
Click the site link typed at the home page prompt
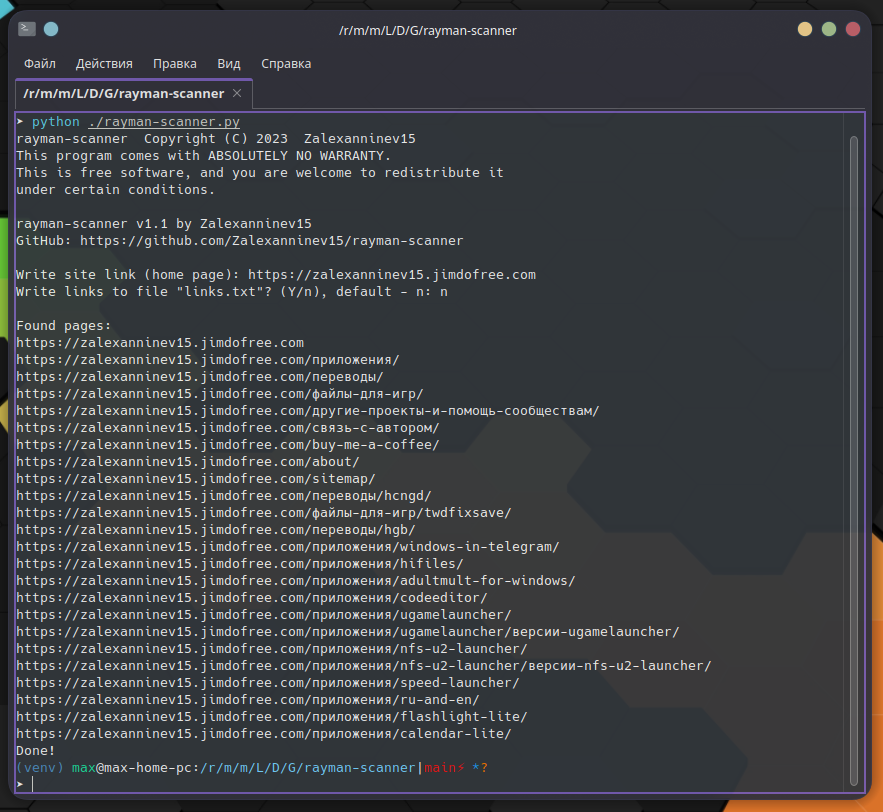392,274
